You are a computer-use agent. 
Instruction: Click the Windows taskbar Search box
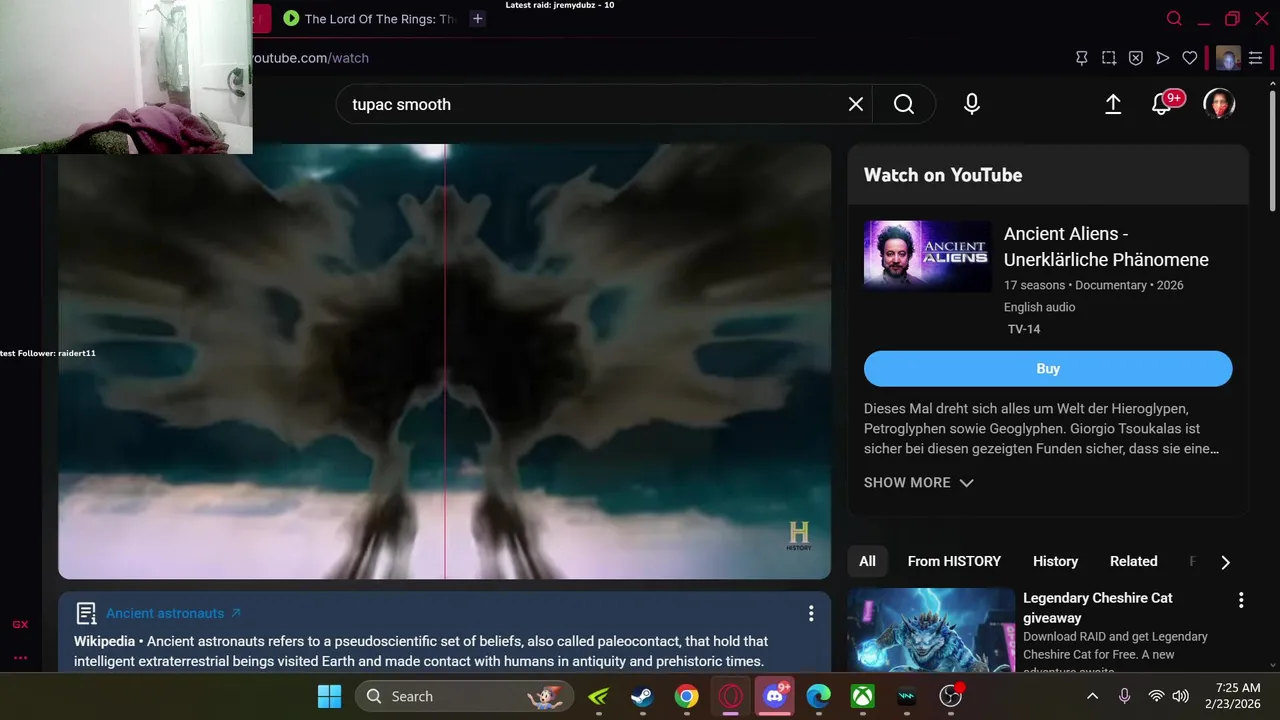click(465, 696)
